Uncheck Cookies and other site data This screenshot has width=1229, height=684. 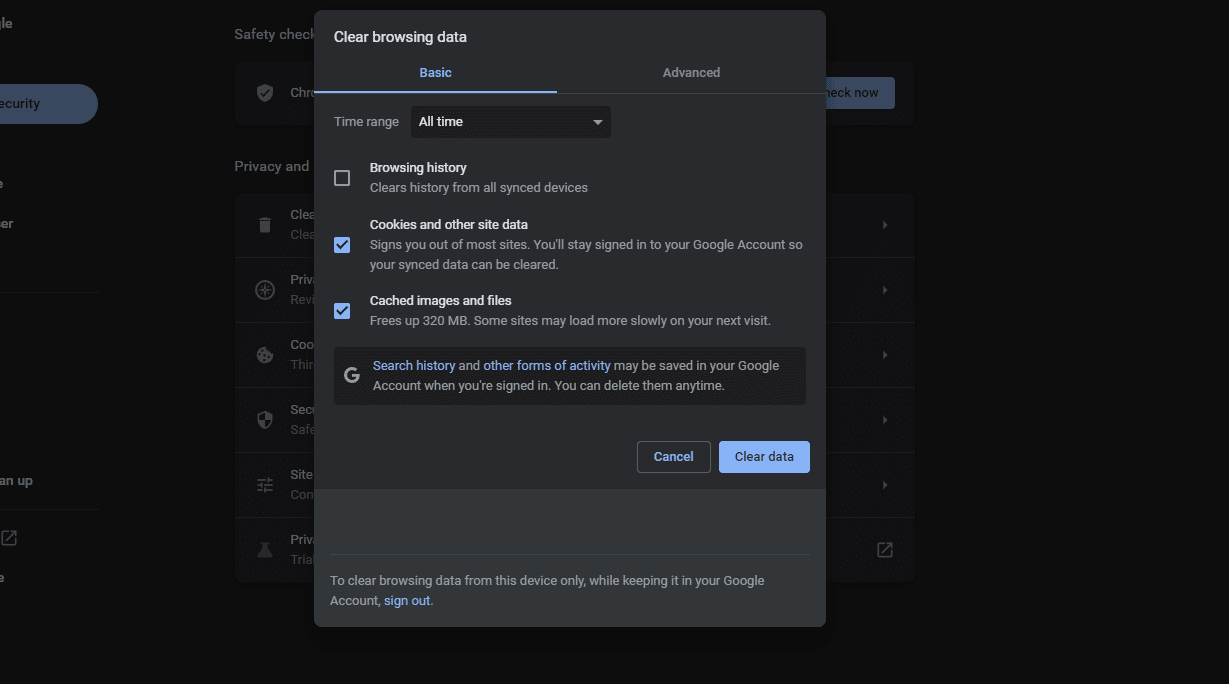[x=342, y=245]
